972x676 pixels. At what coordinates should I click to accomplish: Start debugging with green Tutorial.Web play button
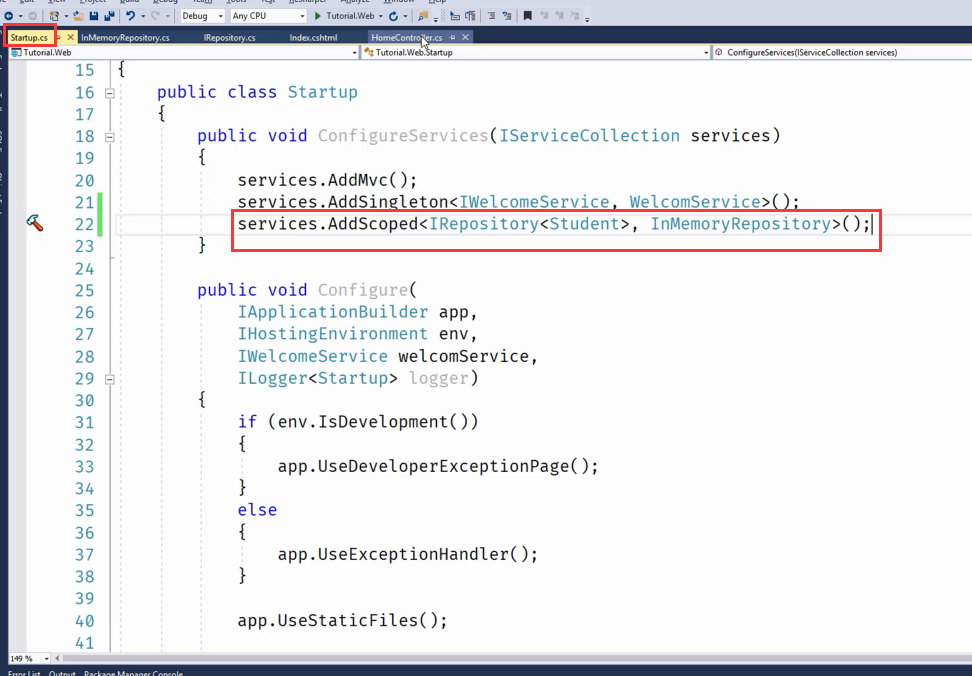(x=318, y=16)
